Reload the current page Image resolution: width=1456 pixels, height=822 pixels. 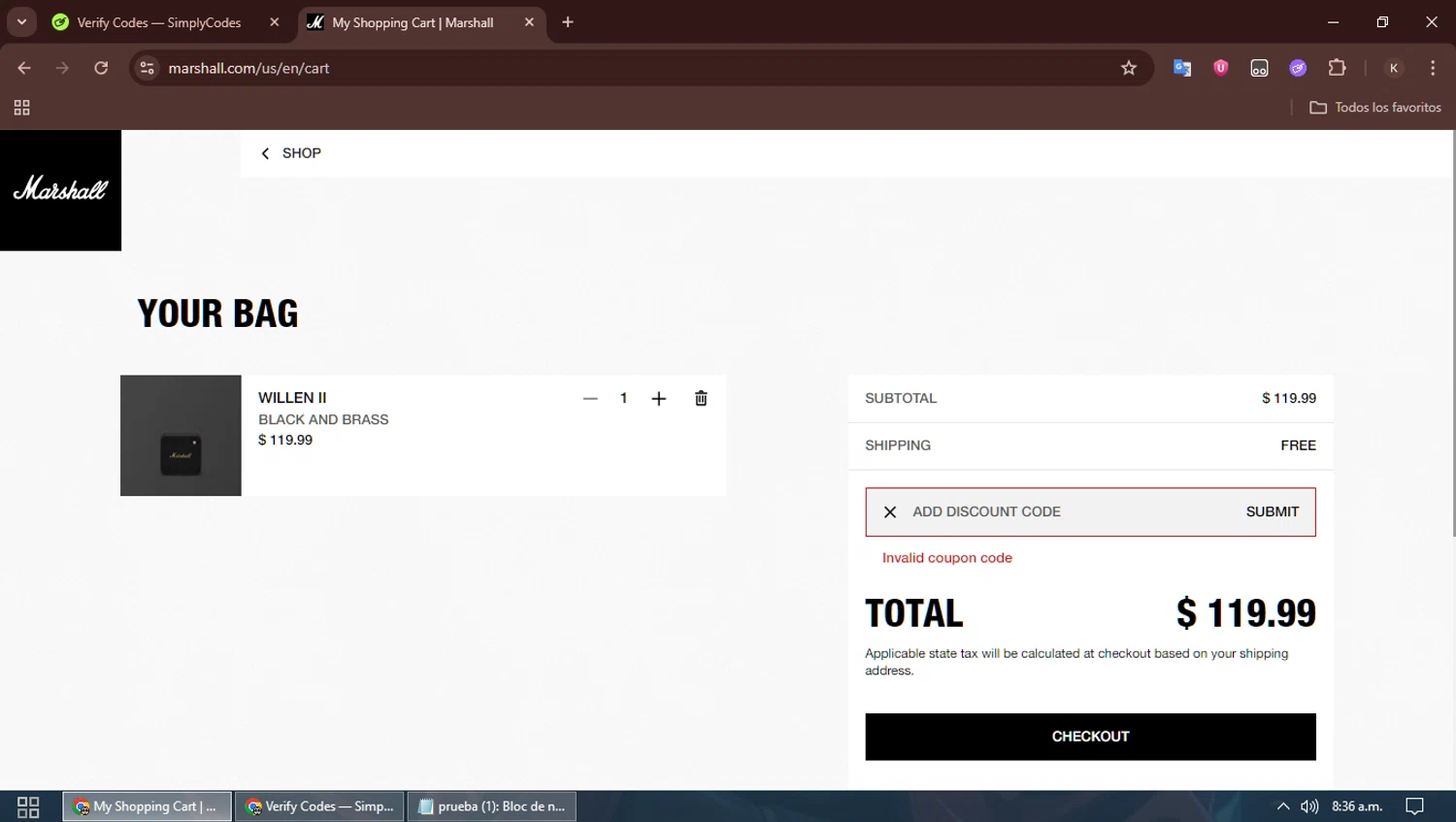(x=101, y=68)
